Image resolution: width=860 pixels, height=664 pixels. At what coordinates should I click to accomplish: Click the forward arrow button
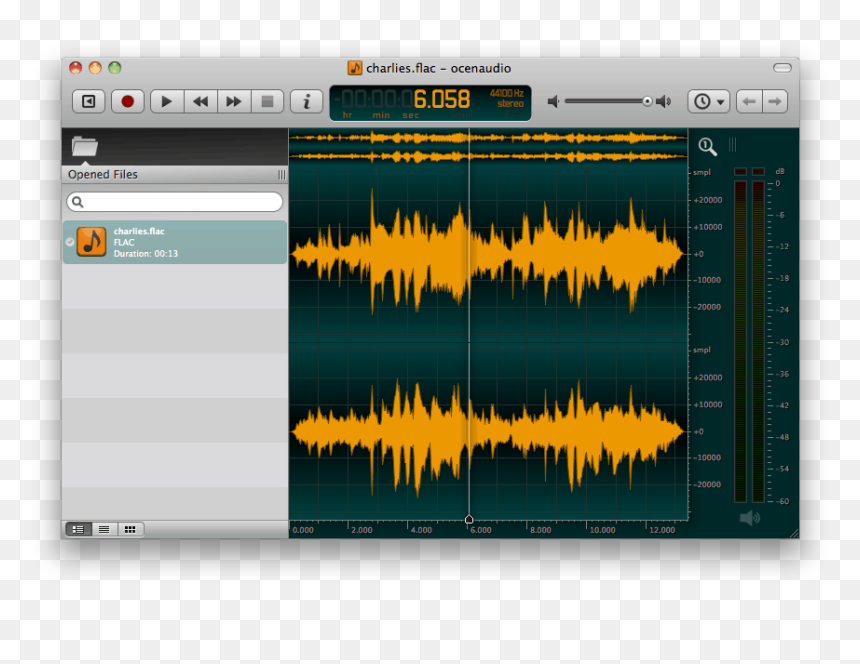(x=775, y=101)
